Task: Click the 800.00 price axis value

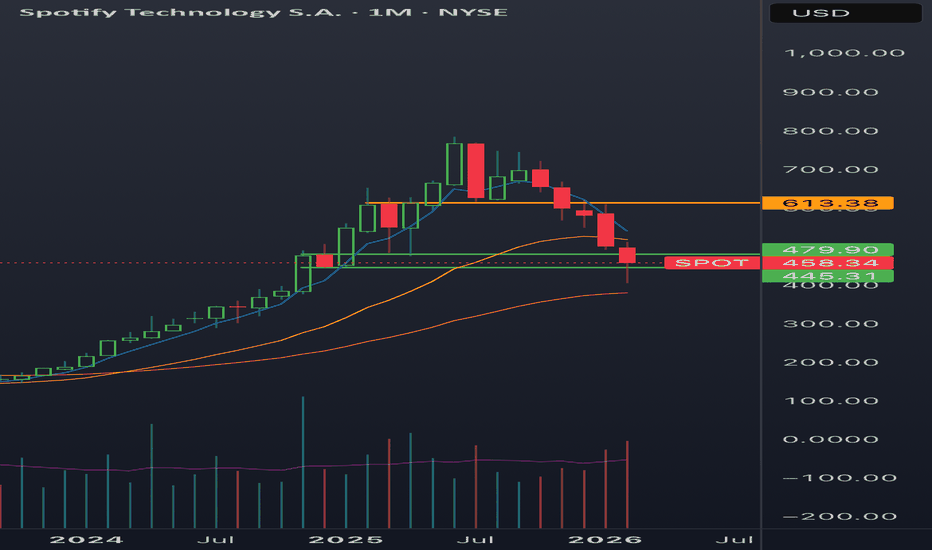Action: pyautogui.click(x=830, y=131)
